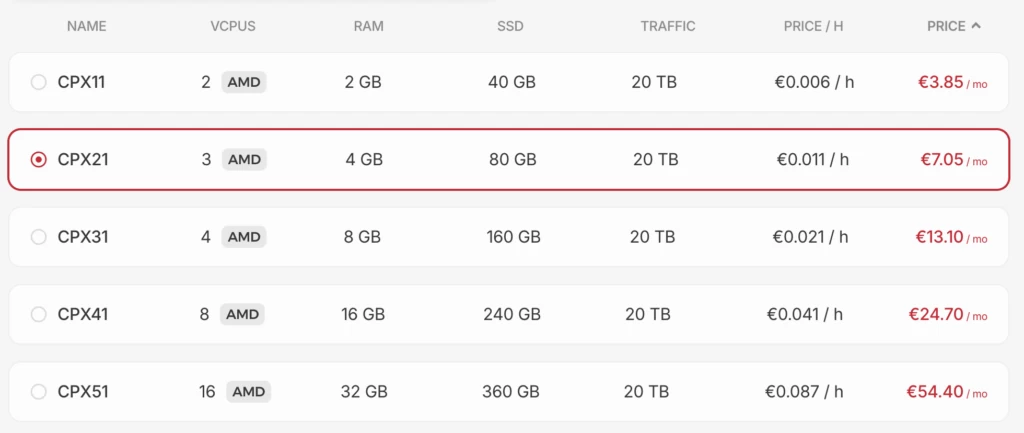The height and width of the screenshot is (433, 1024).
Task: Click the AMD badge in CPX41 row
Action: (x=243, y=314)
